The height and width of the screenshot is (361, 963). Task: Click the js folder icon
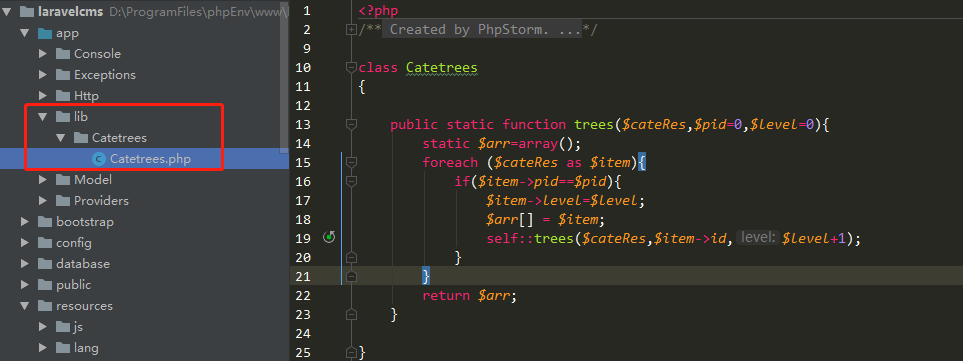pyautogui.click(x=63, y=327)
